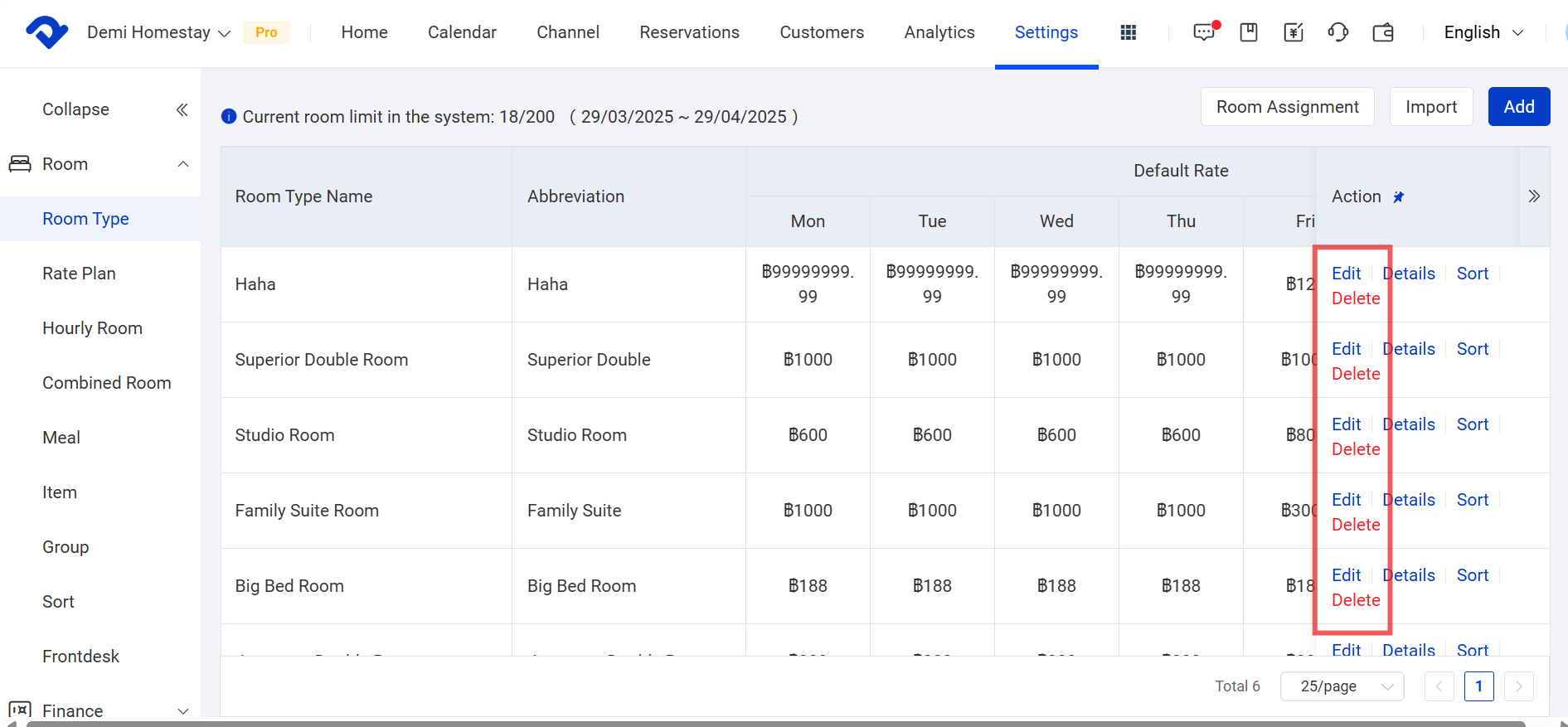
Task: Click the pin icon beside Action header
Action: coord(1399,197)
